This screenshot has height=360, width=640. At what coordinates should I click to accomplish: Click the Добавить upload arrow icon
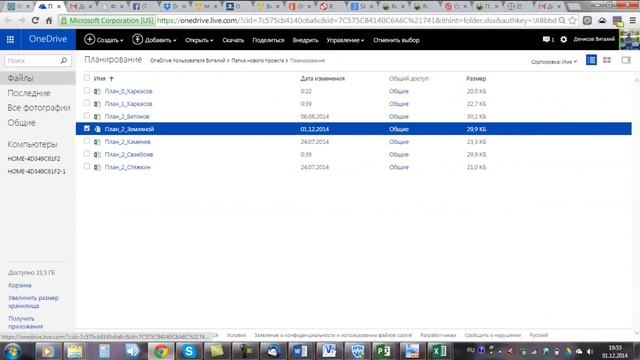coord(137,39)
